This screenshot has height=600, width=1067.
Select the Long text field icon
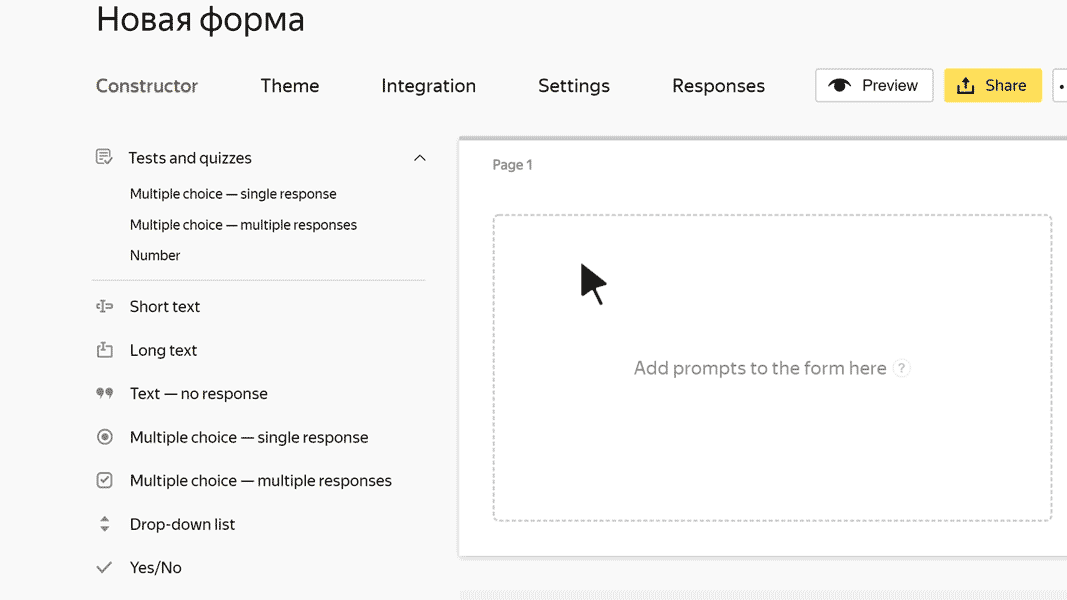104,350
